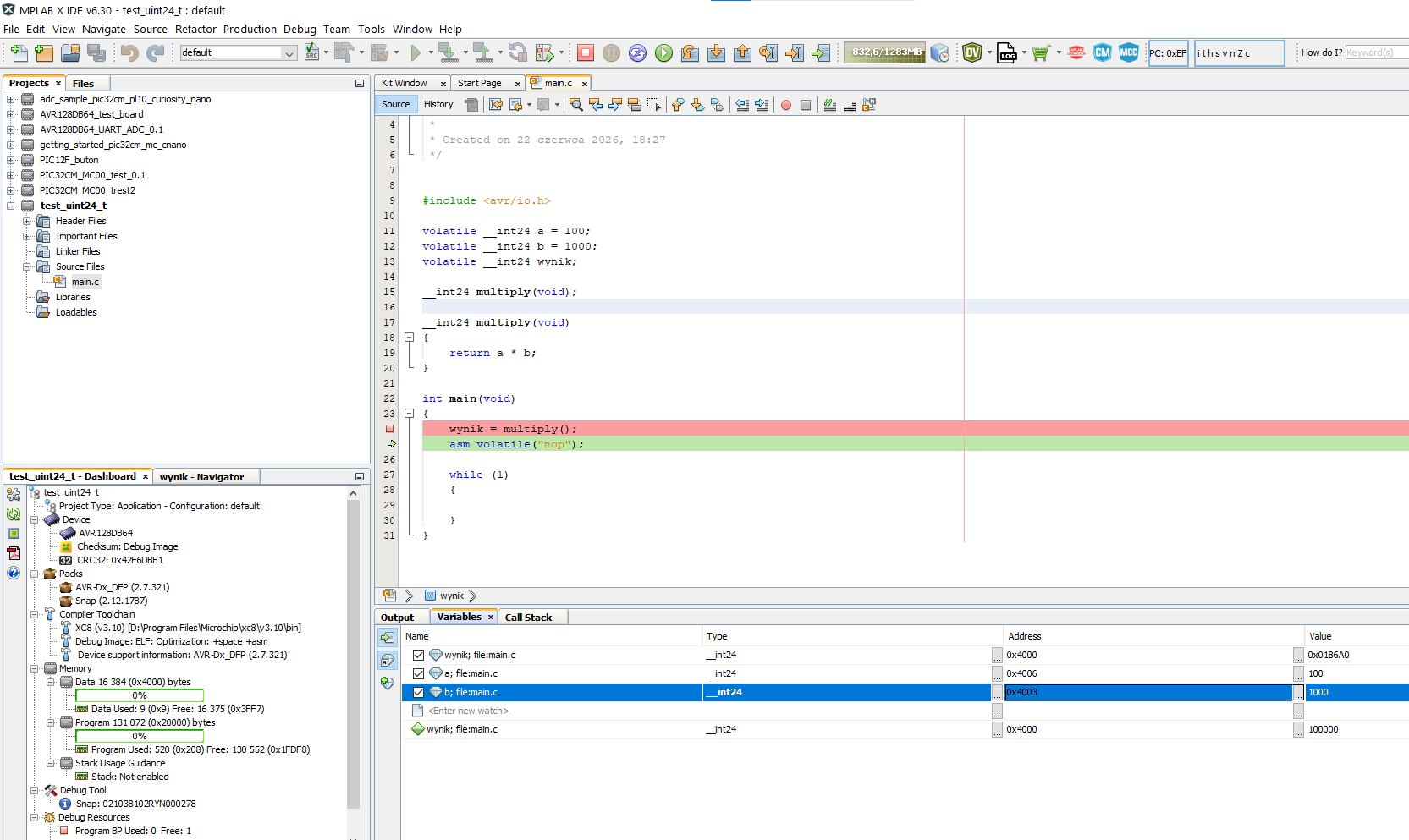This screenshot has height=840, width=1409.
Task: Toggle checkbox for a; file:main.c watch
Action: [418, 673]
